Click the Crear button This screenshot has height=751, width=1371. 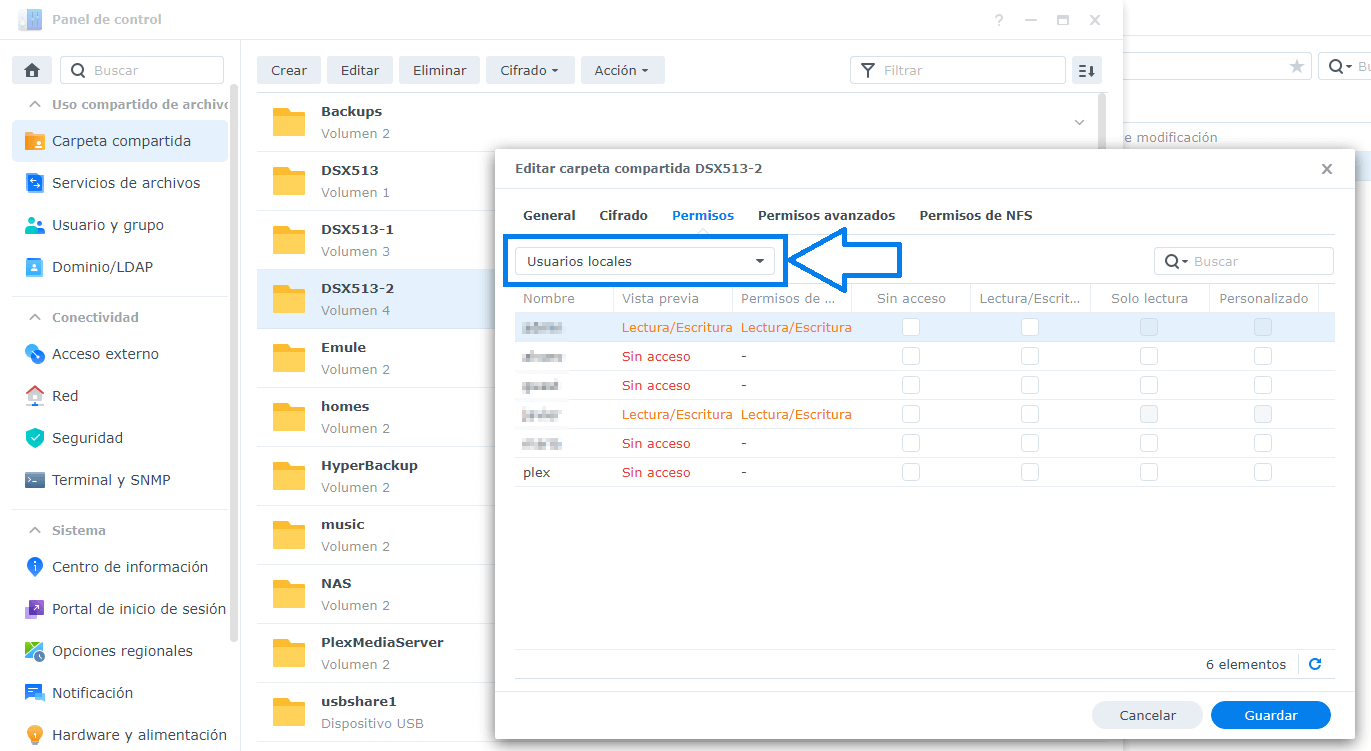click(289, 70)
